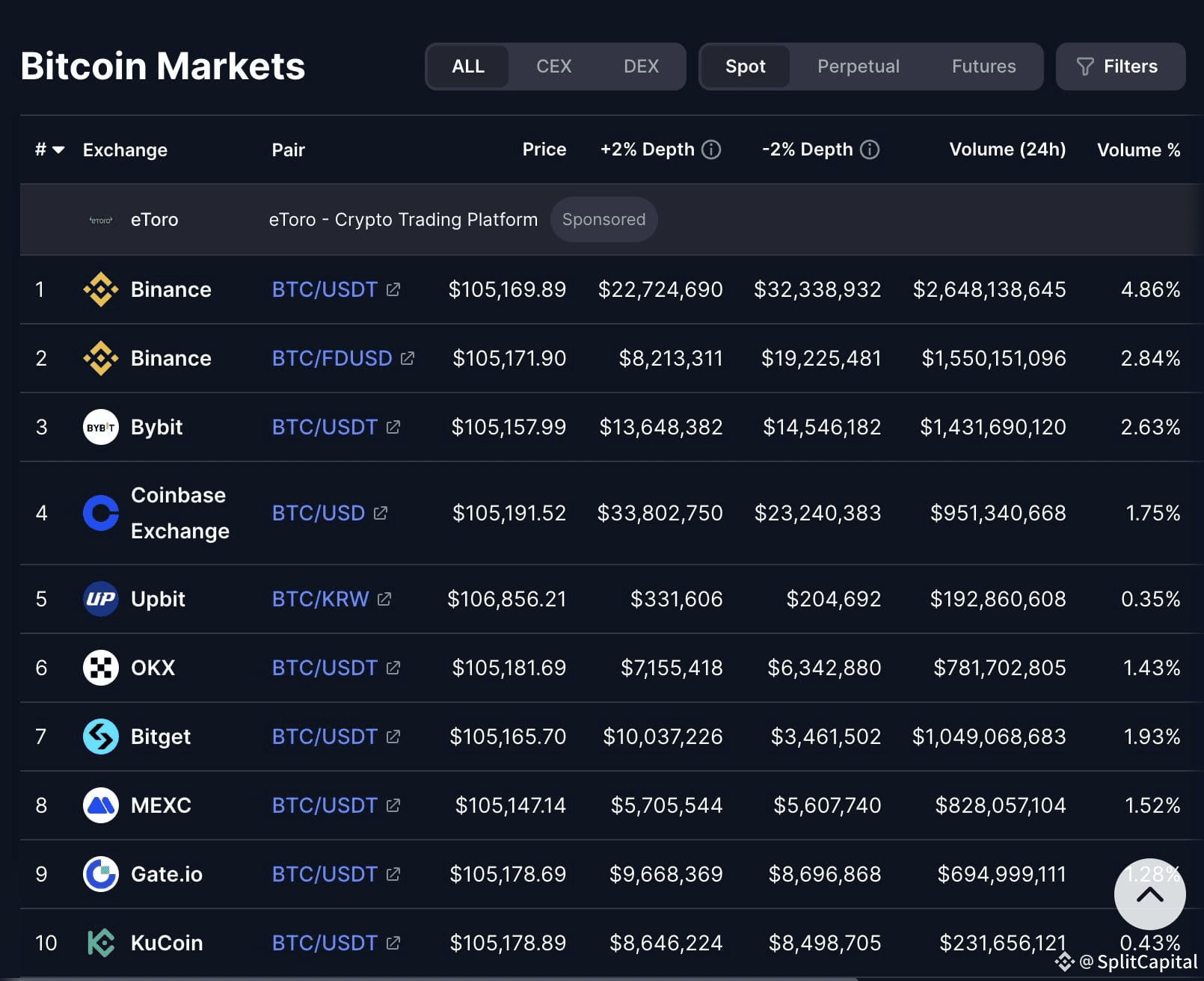Open the KuCoin exchange name link
The image size is (1204, 981).
click(x=167, y=943)
